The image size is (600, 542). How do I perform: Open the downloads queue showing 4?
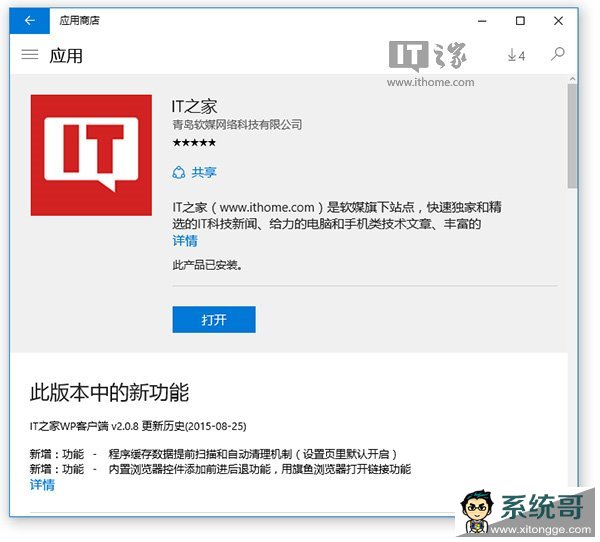(x=516, y=56)
